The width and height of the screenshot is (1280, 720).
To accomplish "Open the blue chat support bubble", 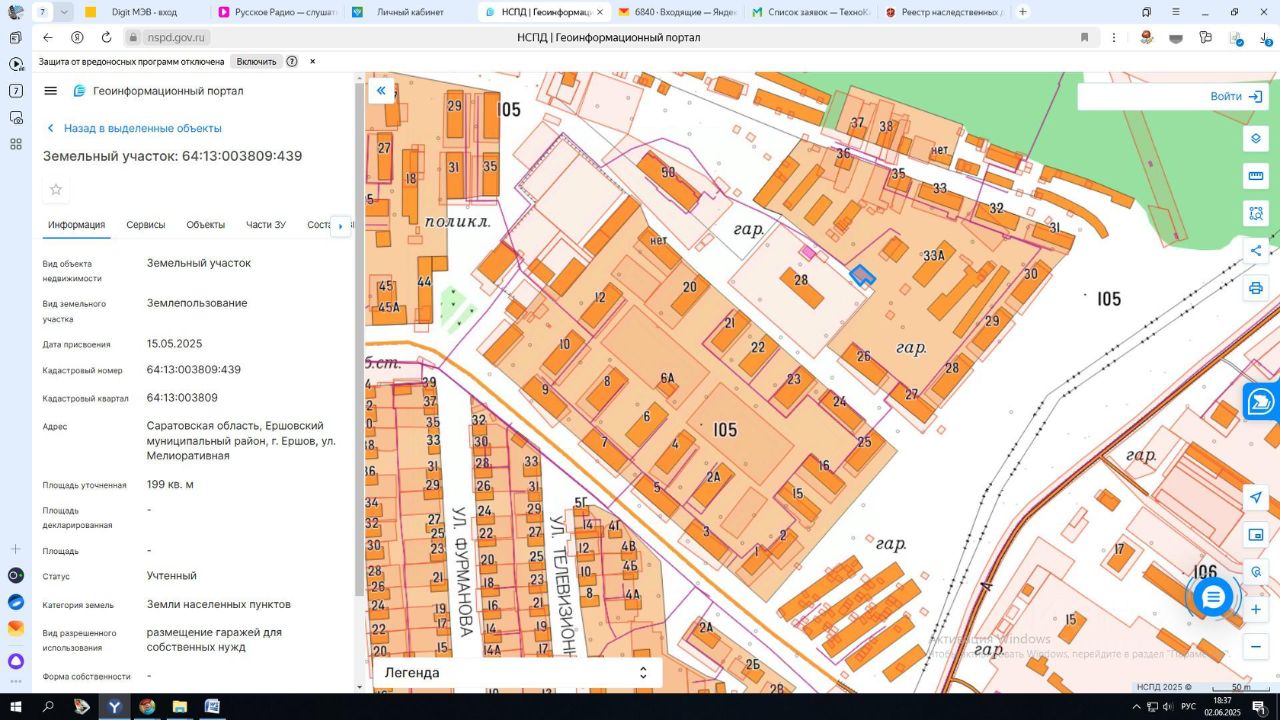I will point(1262,401).
